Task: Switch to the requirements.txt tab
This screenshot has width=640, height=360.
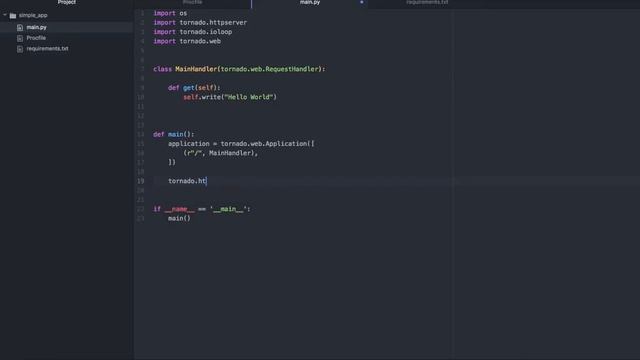Action: coord(427,2)
